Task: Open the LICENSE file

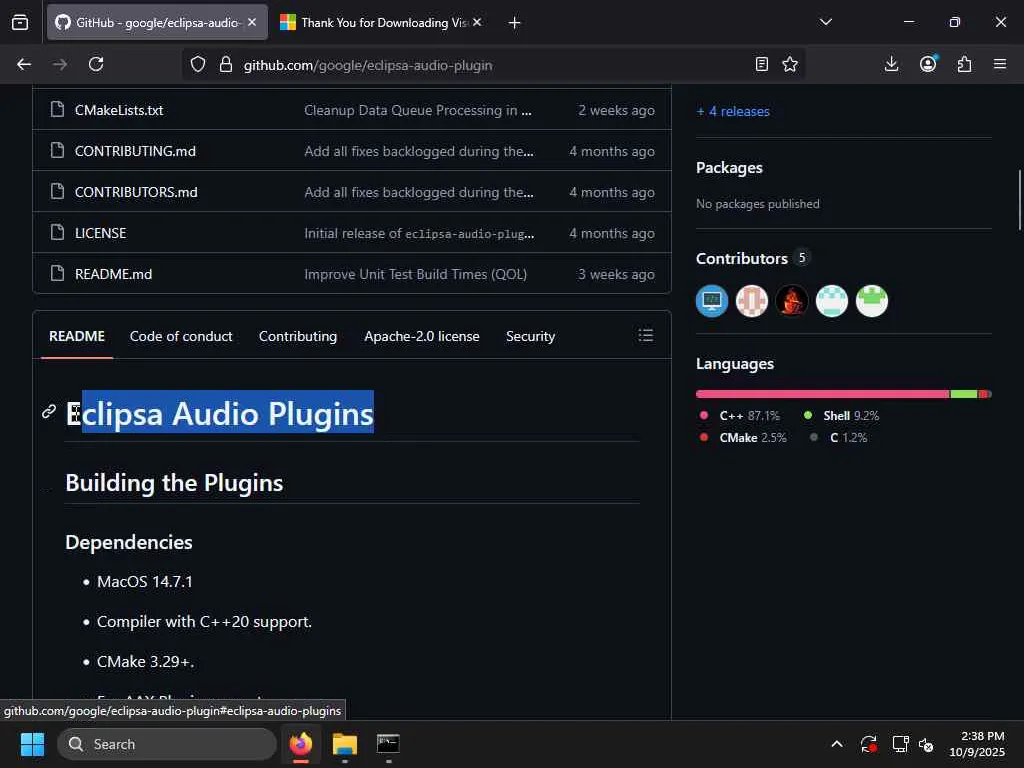Action: 101,233
